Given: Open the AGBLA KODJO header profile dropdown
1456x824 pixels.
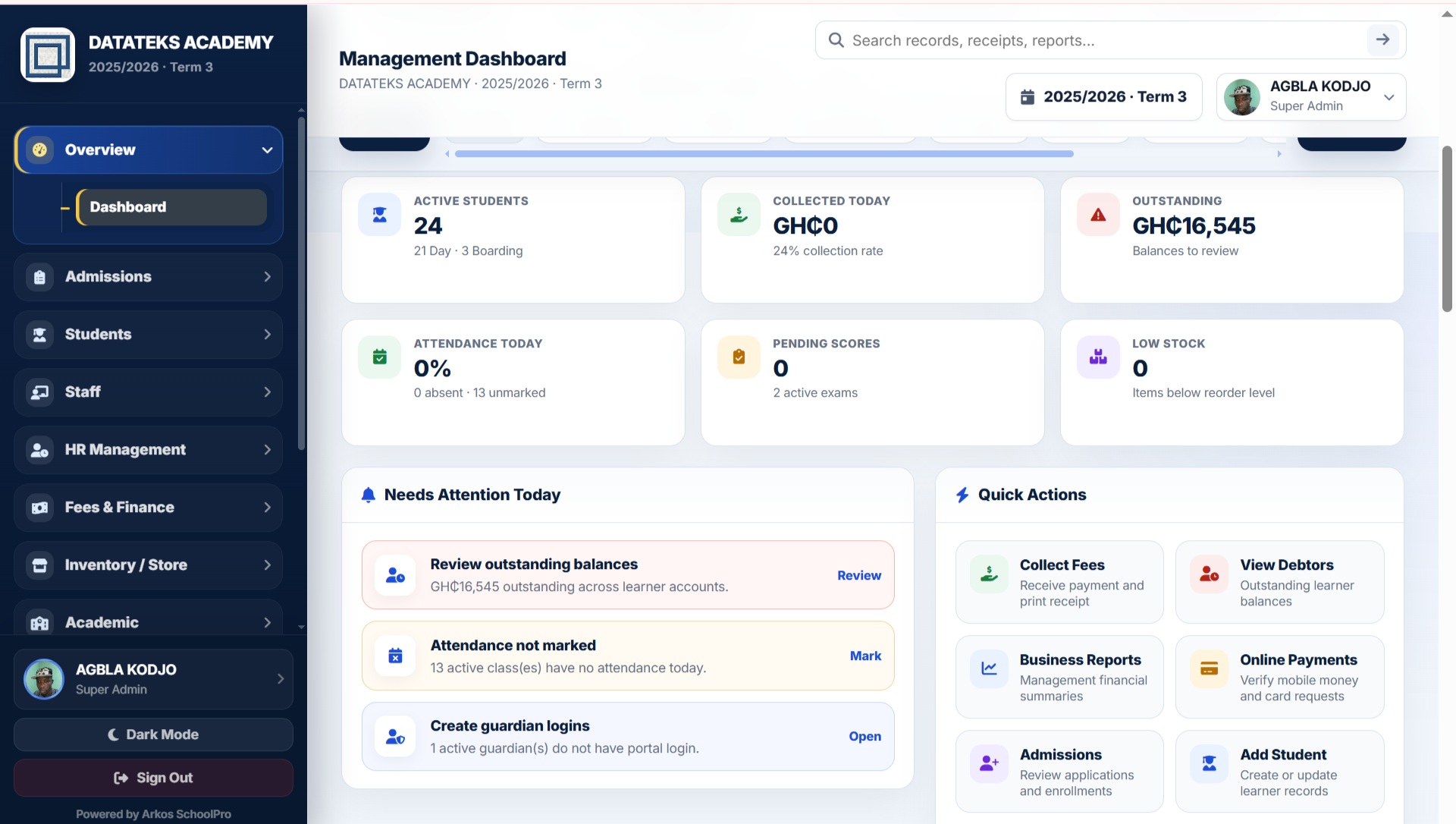Looking at the screenshot, I should pos(1311,96).
